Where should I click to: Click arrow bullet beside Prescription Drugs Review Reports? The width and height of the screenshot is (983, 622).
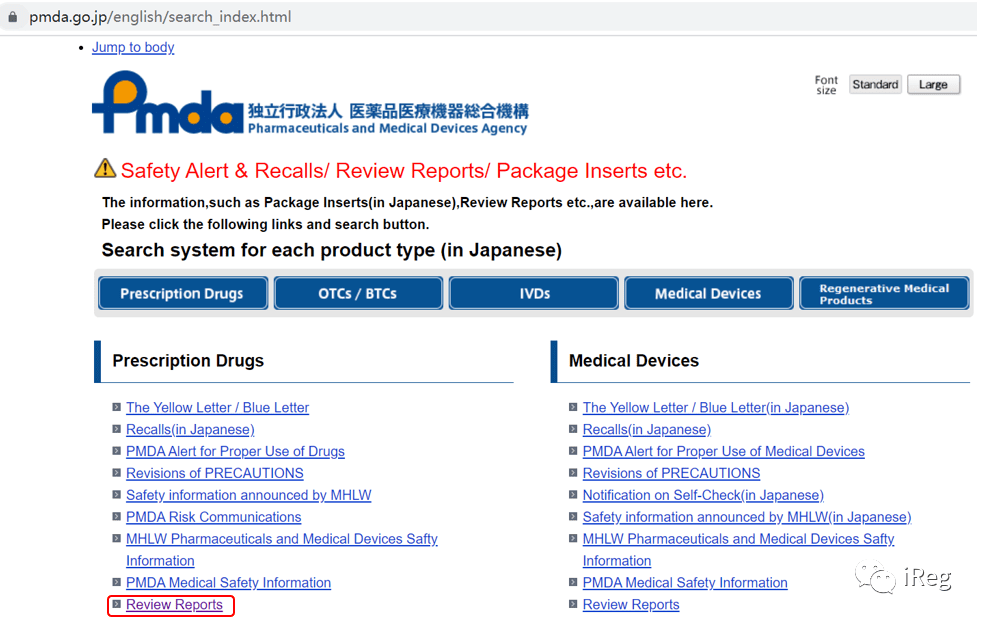[117, 604]
